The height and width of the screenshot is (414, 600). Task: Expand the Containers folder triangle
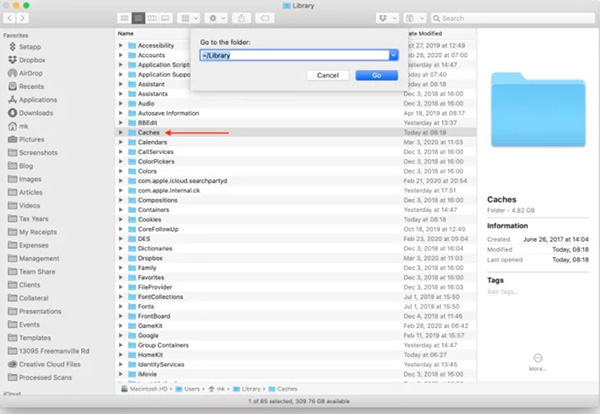[x=121, y=210]
